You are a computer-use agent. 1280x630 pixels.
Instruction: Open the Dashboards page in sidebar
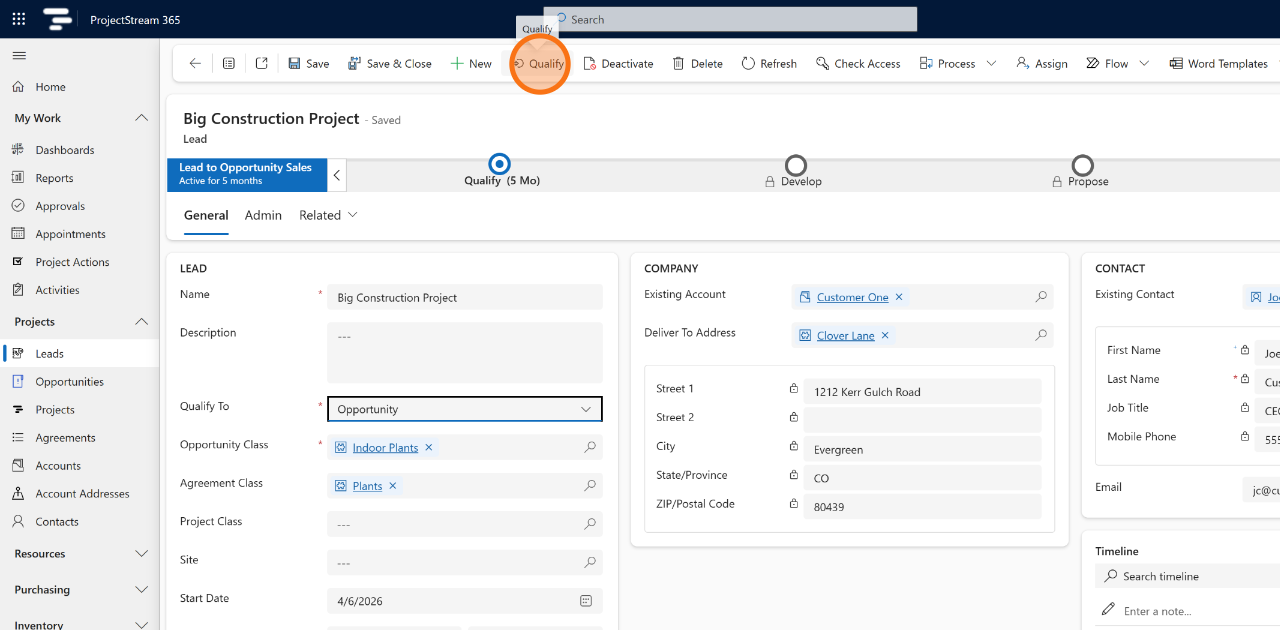[65, 150]
